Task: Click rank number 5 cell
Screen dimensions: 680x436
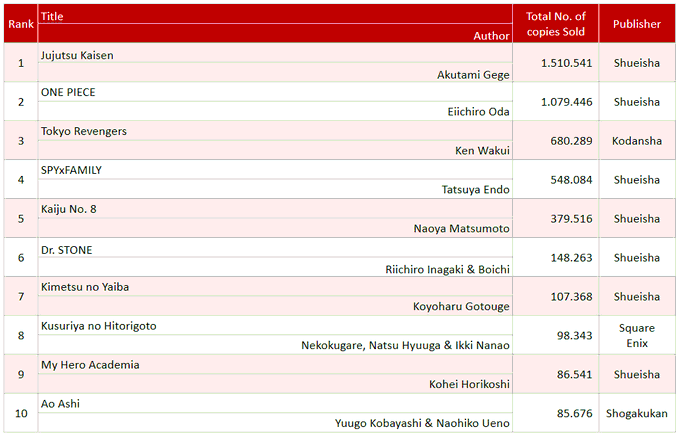Action: (21, 219)
